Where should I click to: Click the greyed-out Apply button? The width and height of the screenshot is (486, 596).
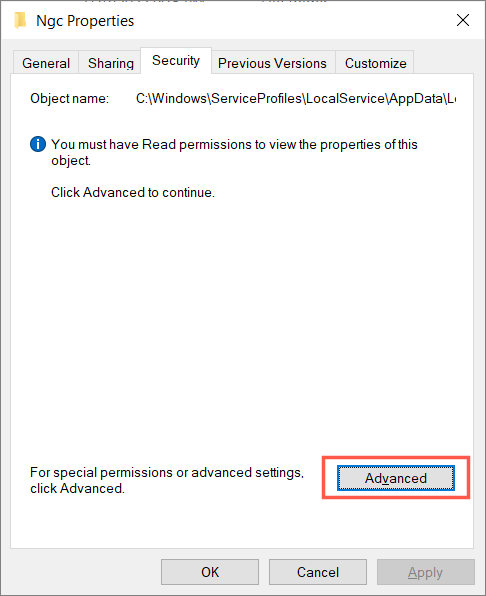[426, 572]
